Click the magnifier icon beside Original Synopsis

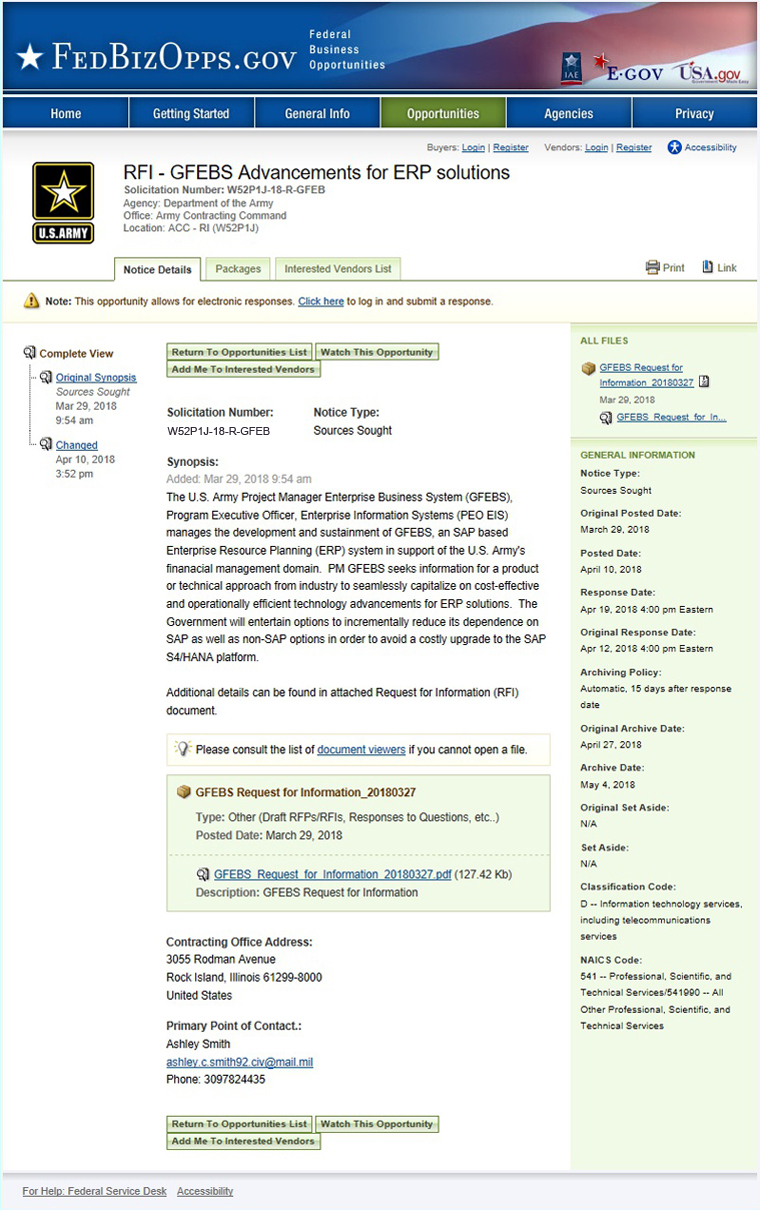46,377
